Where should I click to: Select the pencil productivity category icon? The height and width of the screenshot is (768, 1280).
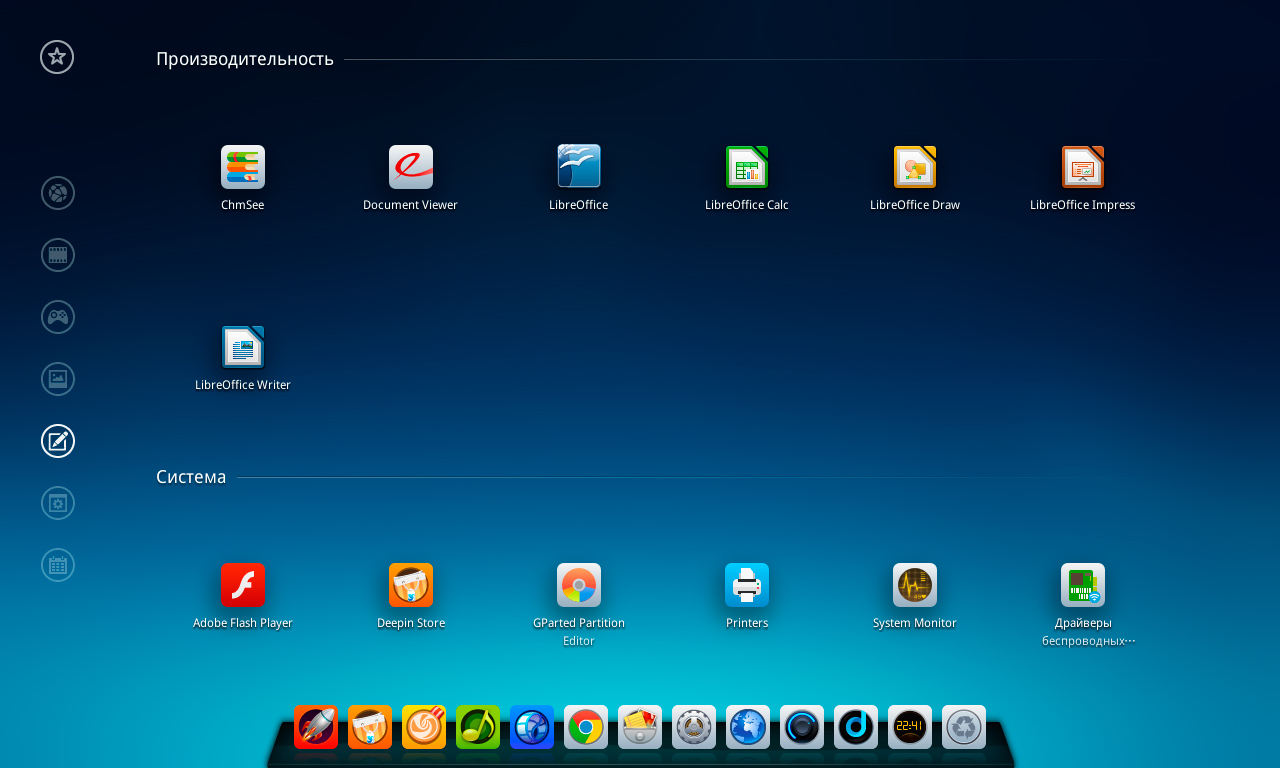tap(58, 441)
